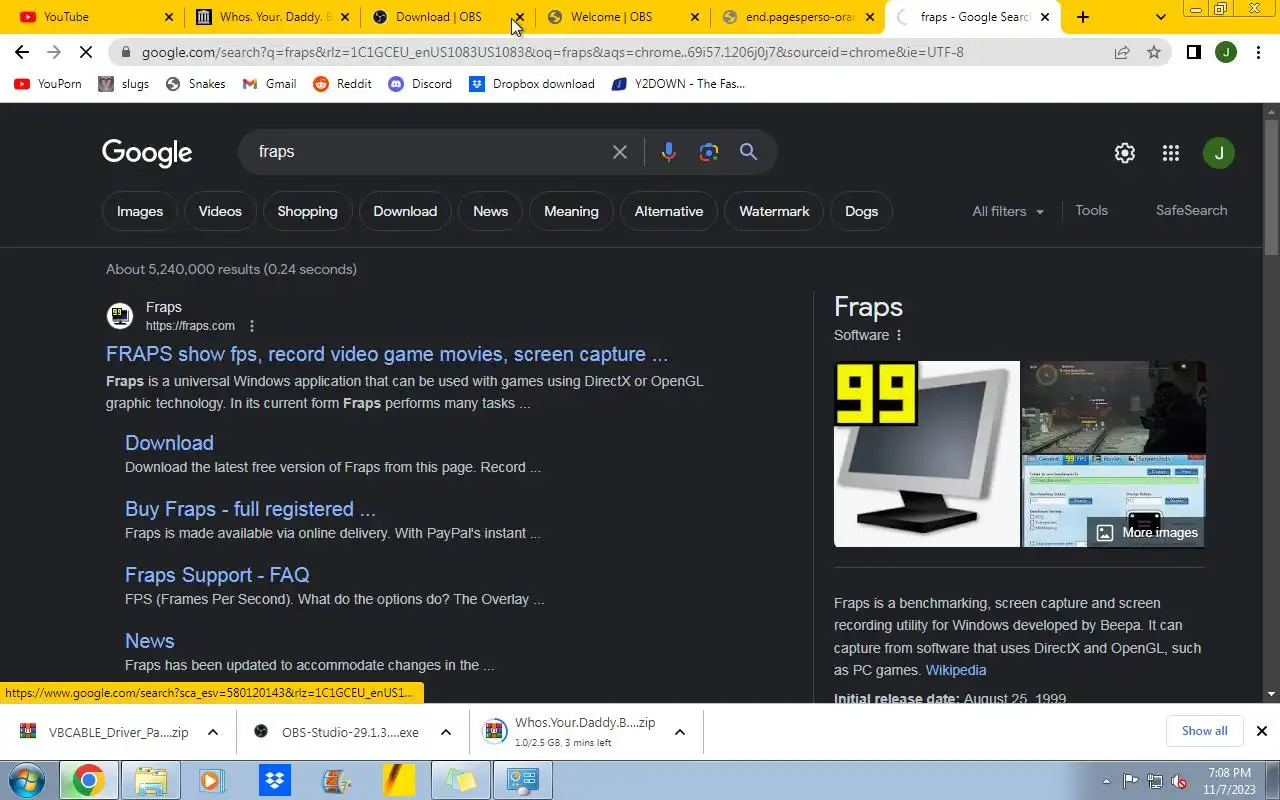Open a new browser tab
The height and width of the screenshot is (800, 1280).
[1083, 17]
